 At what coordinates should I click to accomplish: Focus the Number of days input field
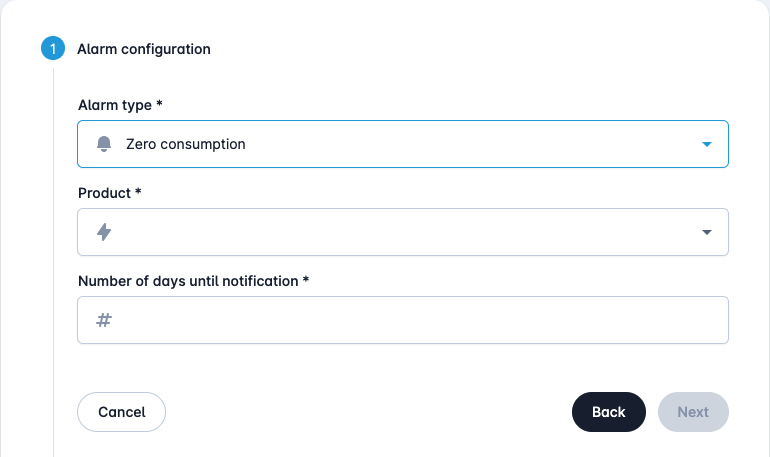(403, 320)
